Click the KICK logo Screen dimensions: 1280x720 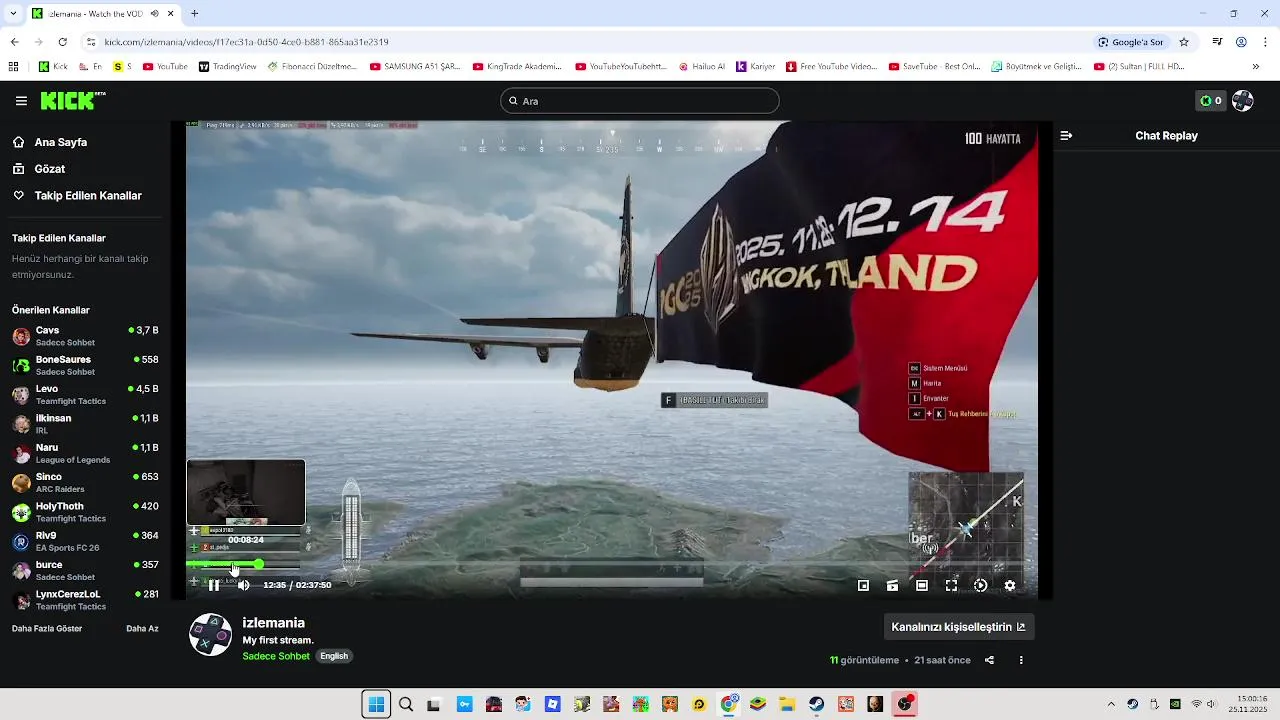pyautogui.click(x=72, y=100)
